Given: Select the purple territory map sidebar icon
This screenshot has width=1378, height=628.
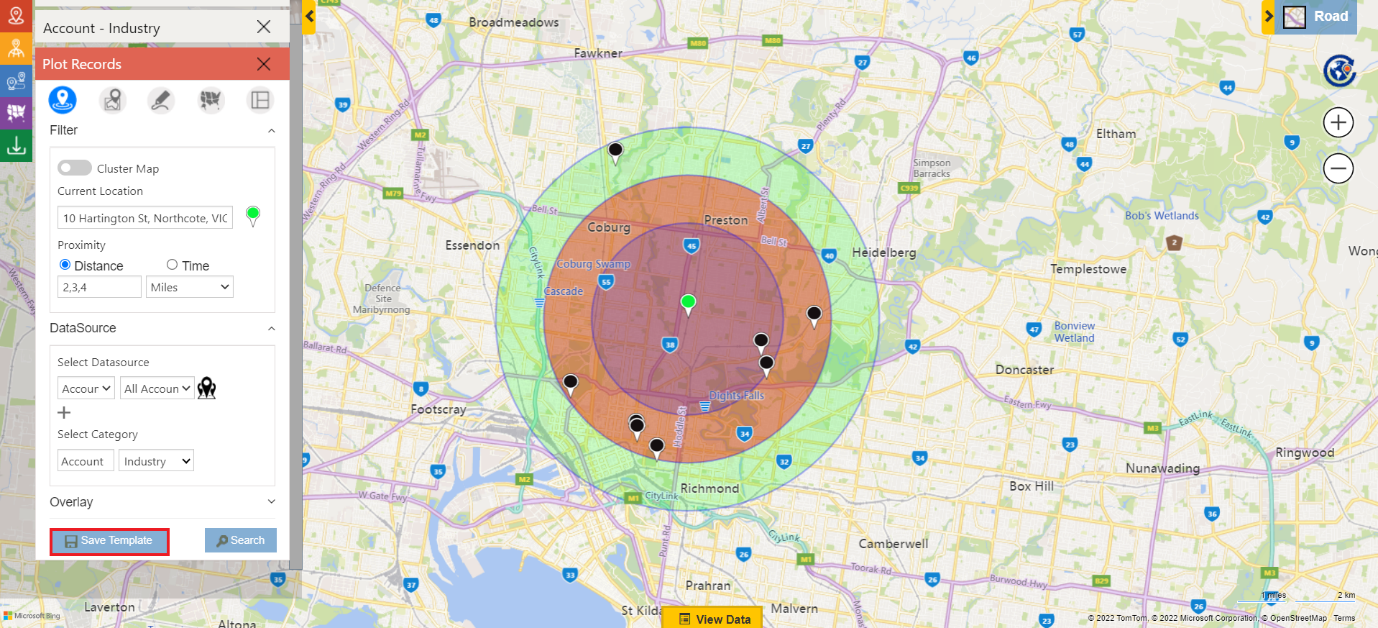Looking at the screenshot, I should (x=16, y=113).
